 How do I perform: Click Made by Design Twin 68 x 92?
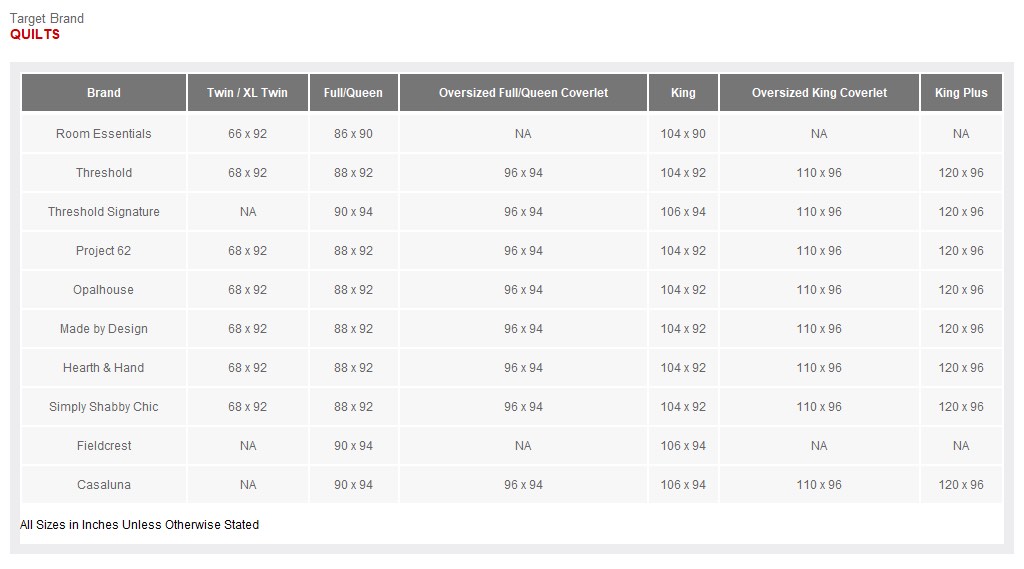(248, 329)
